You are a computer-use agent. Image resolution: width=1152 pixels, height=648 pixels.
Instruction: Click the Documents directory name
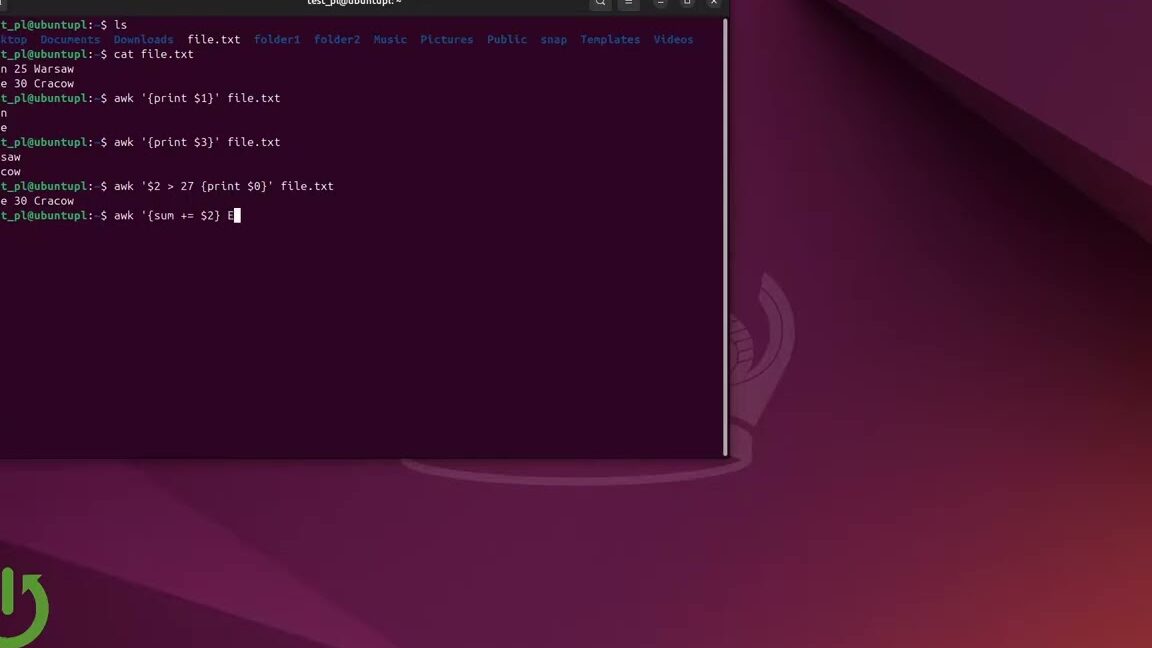70,40
